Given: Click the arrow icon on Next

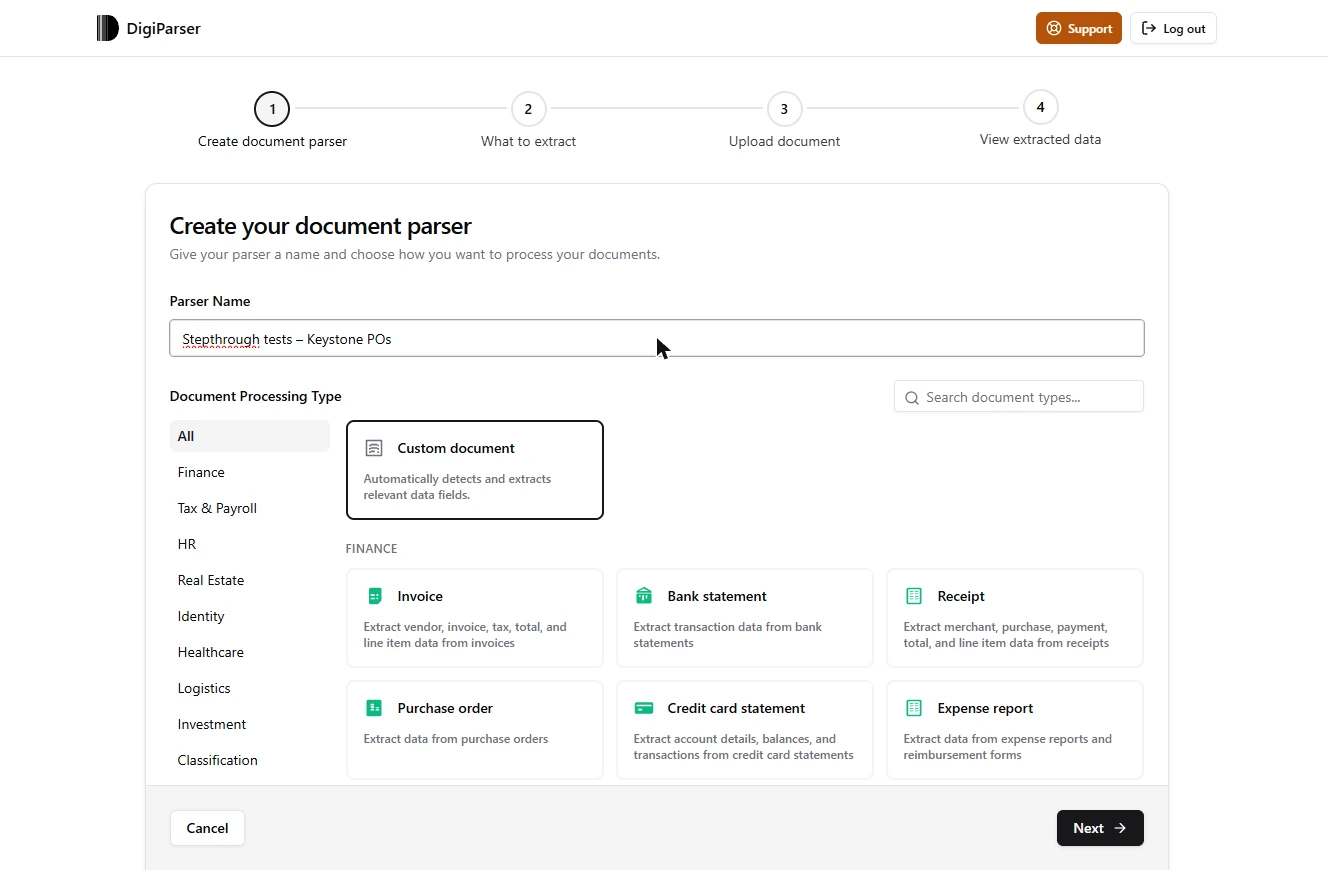Looking at the screenshot, I should click(1120, 828).
